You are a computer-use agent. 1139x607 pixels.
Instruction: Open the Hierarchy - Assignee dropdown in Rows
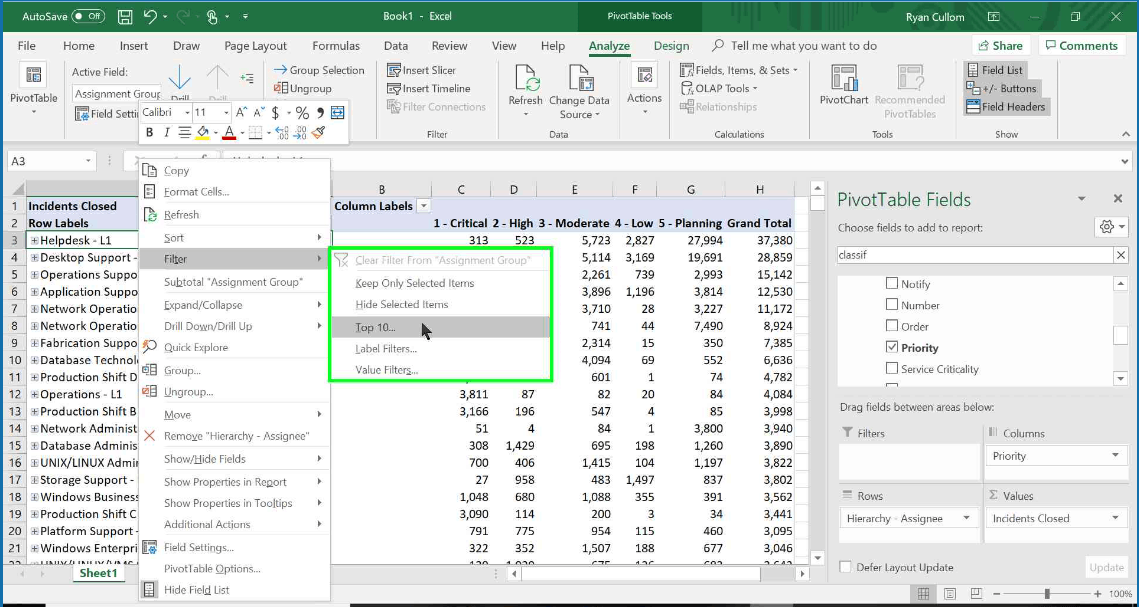point(966,518)
